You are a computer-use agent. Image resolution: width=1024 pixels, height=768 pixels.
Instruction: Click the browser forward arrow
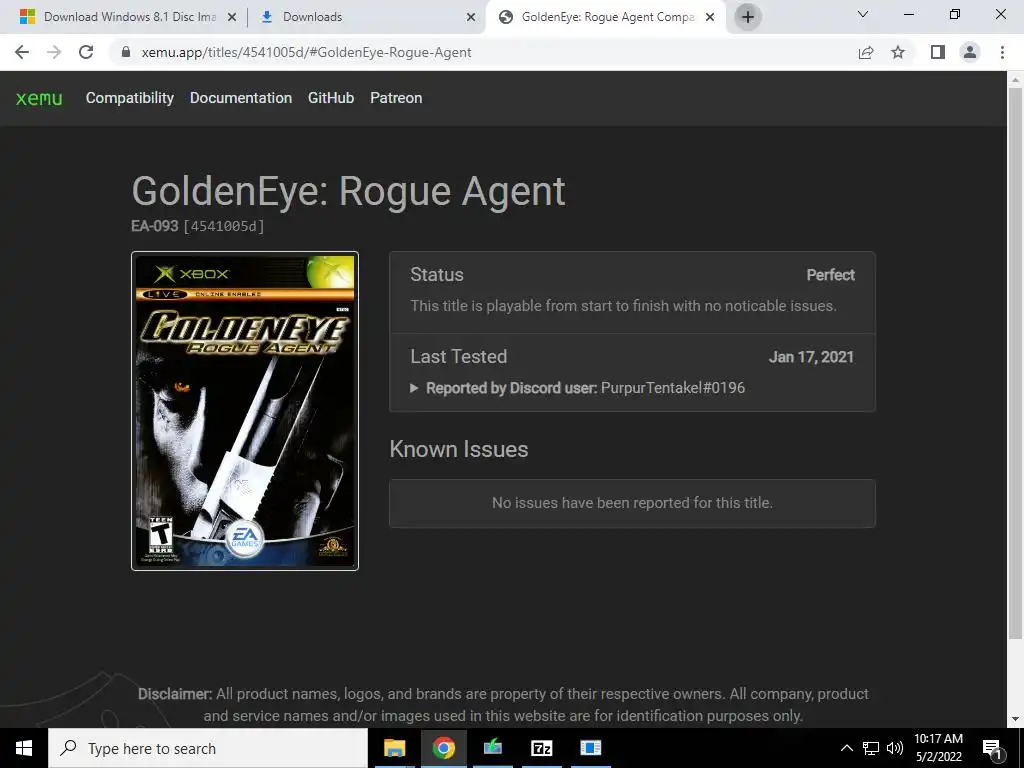click(x=54, y=52)
